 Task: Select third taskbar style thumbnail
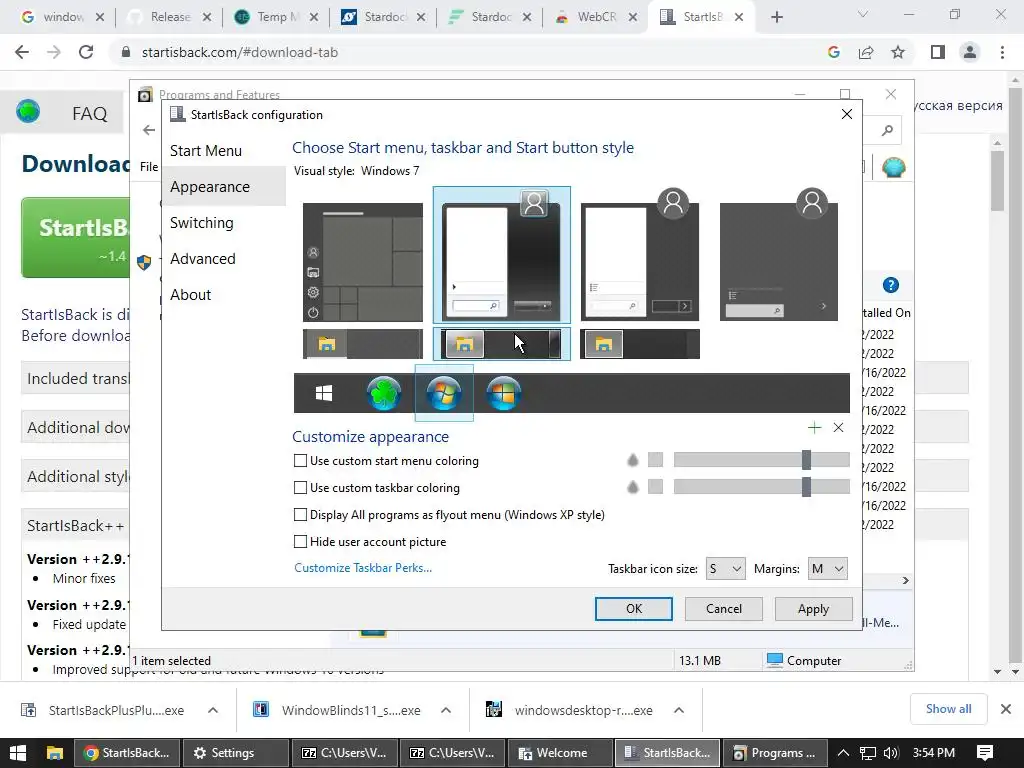point(640,344)
